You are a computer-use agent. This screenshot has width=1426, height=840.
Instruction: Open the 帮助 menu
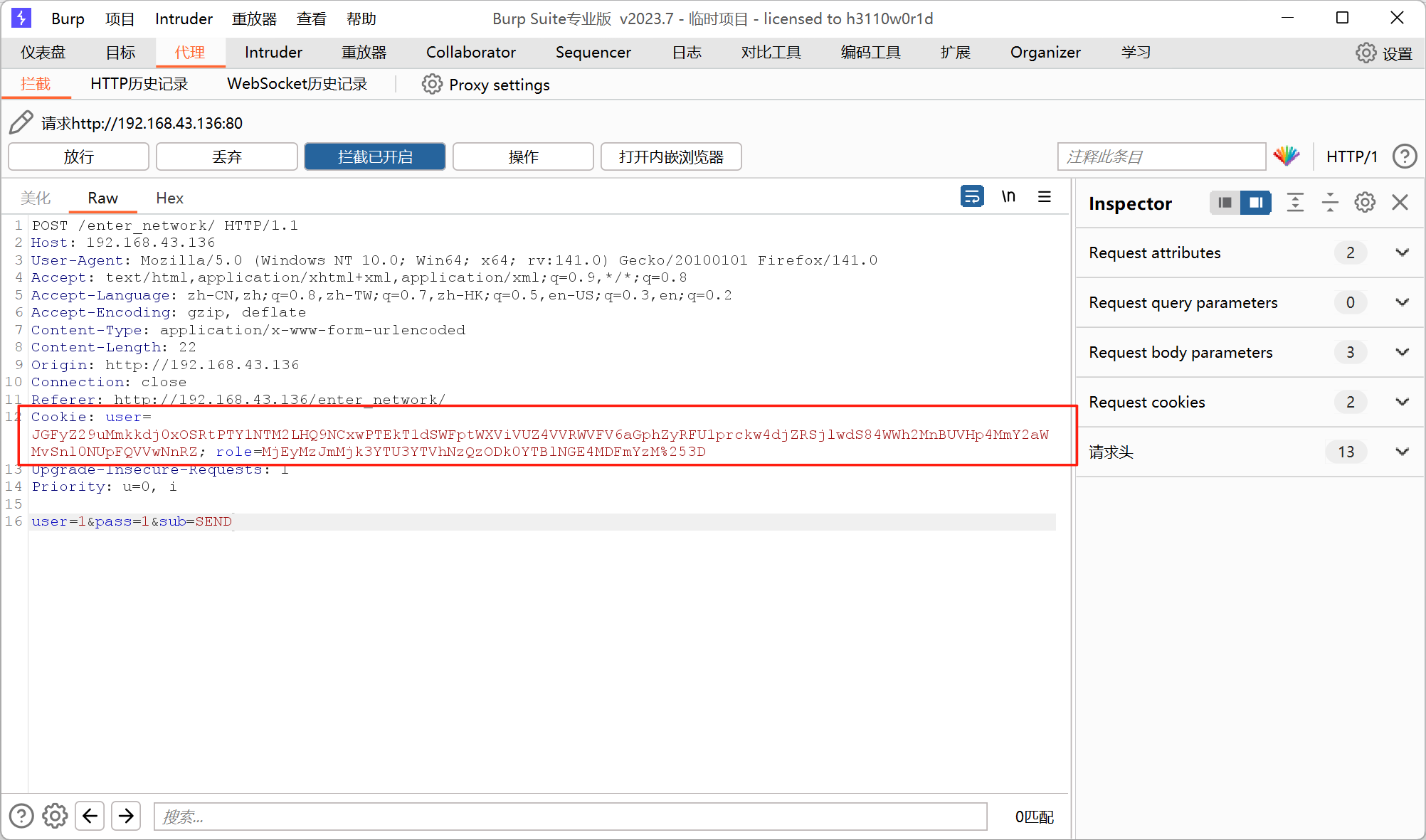click(x=361, y=18)
